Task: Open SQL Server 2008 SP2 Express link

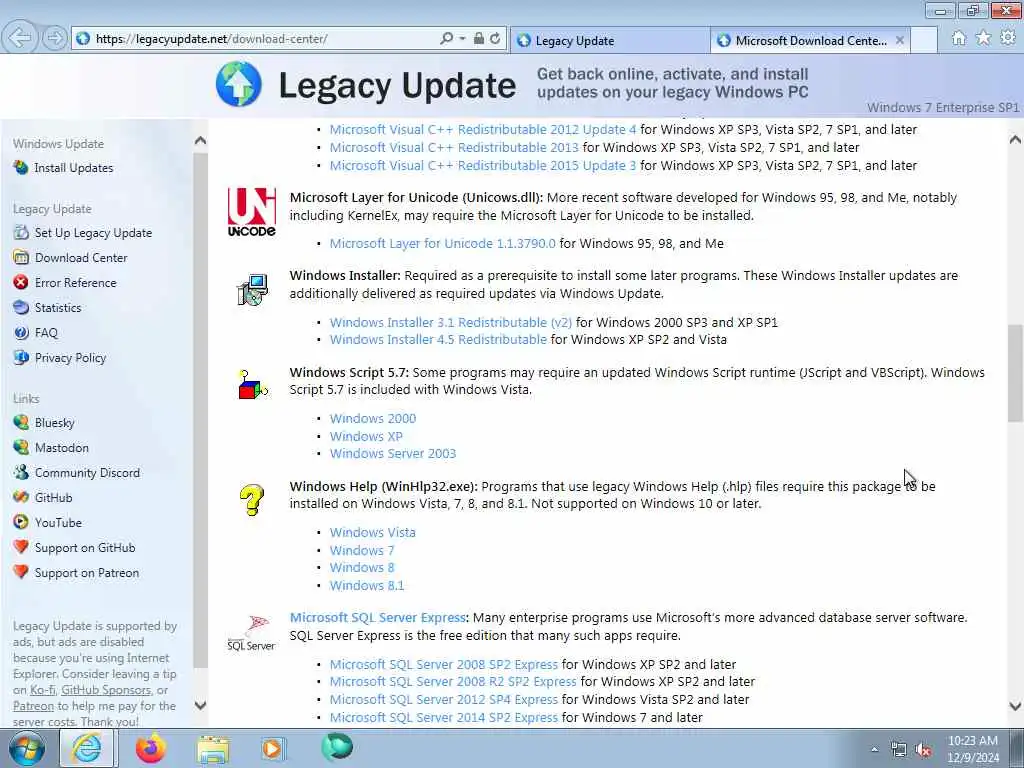Action: click(443, 664)
